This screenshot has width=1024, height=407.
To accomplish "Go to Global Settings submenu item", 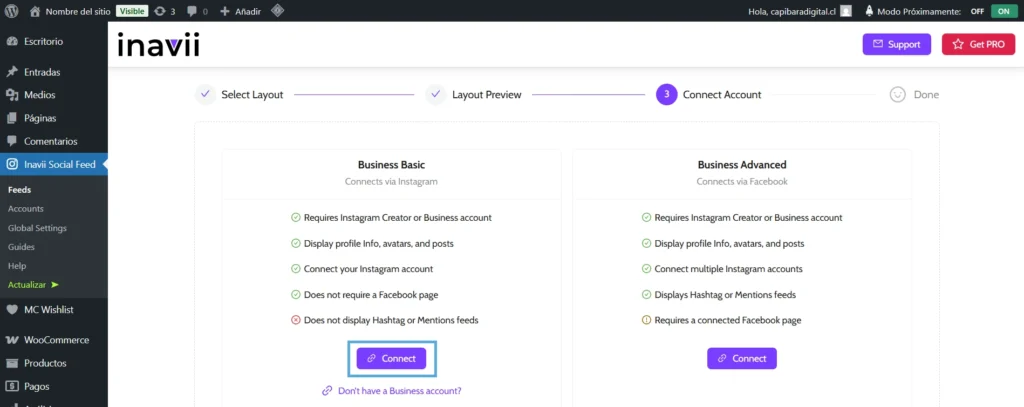I will 37,228.
